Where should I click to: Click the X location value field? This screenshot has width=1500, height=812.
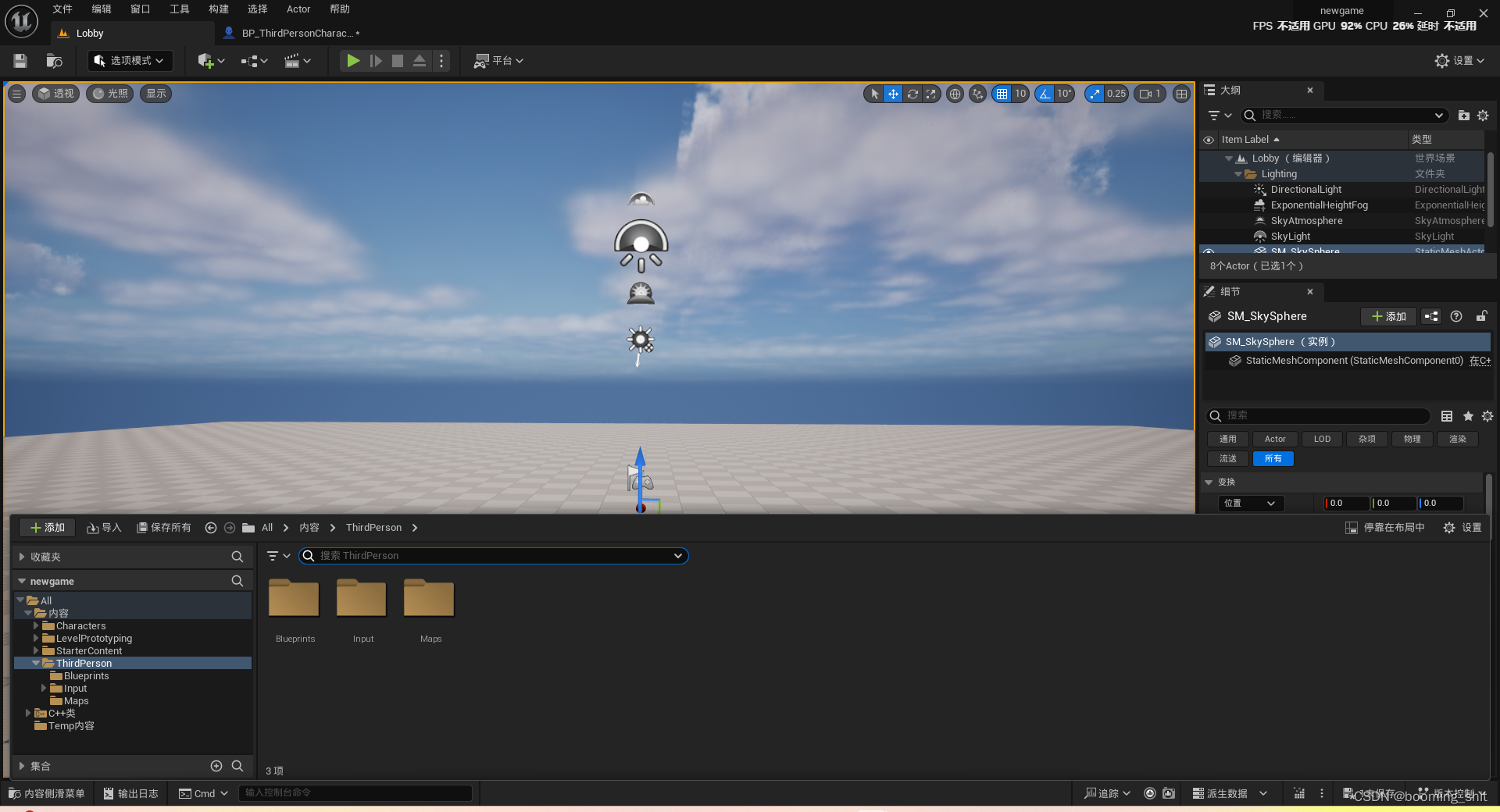[x=1348, y=504]
